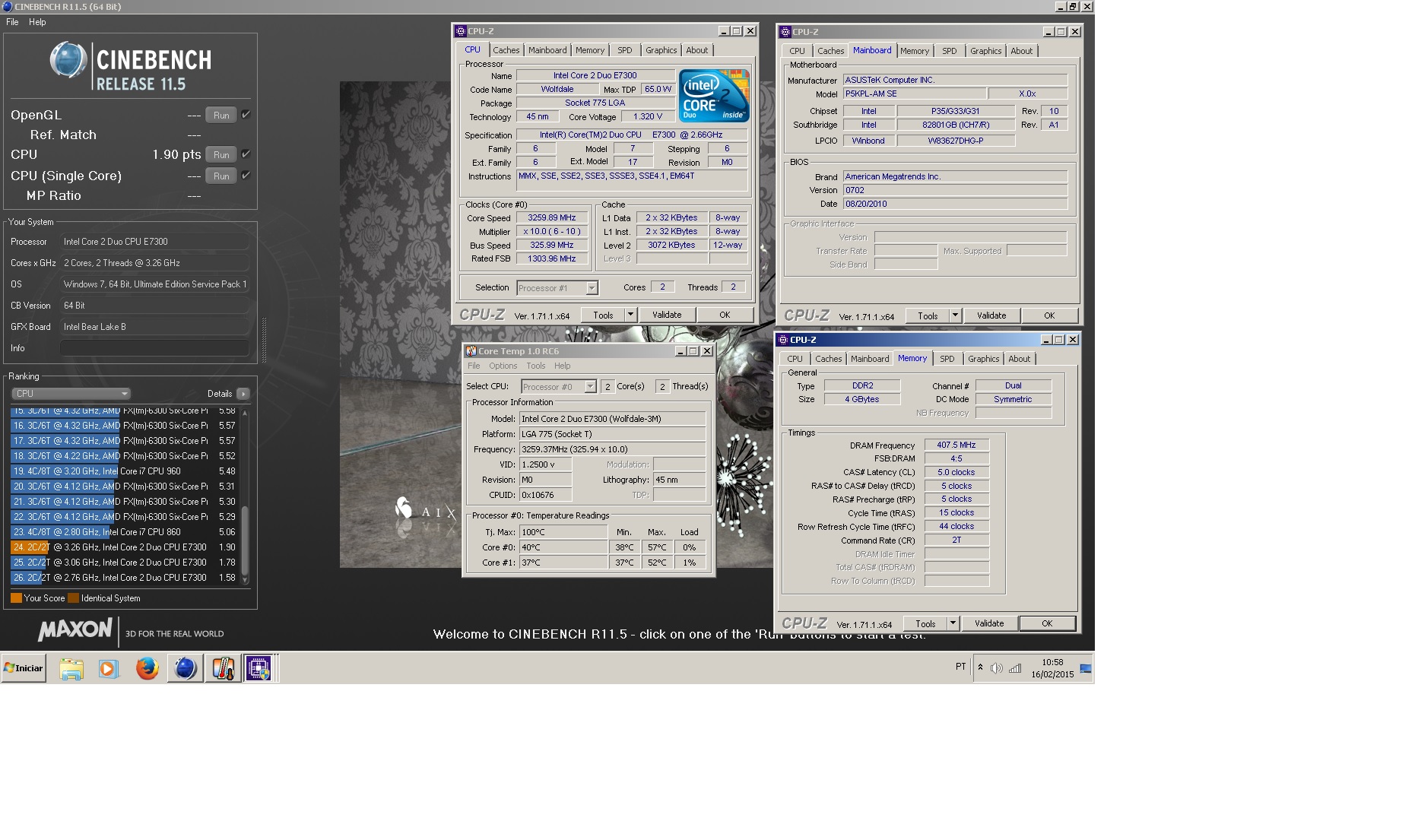Switch to Caches tab in CPU-Z CPU window
This screenshot has height=840, width=1418.
pos(506,50)
